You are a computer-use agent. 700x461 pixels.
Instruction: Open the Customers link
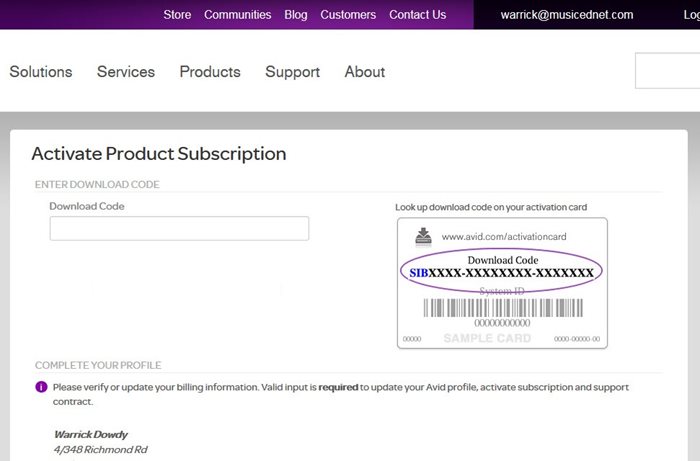click(348, 15)
